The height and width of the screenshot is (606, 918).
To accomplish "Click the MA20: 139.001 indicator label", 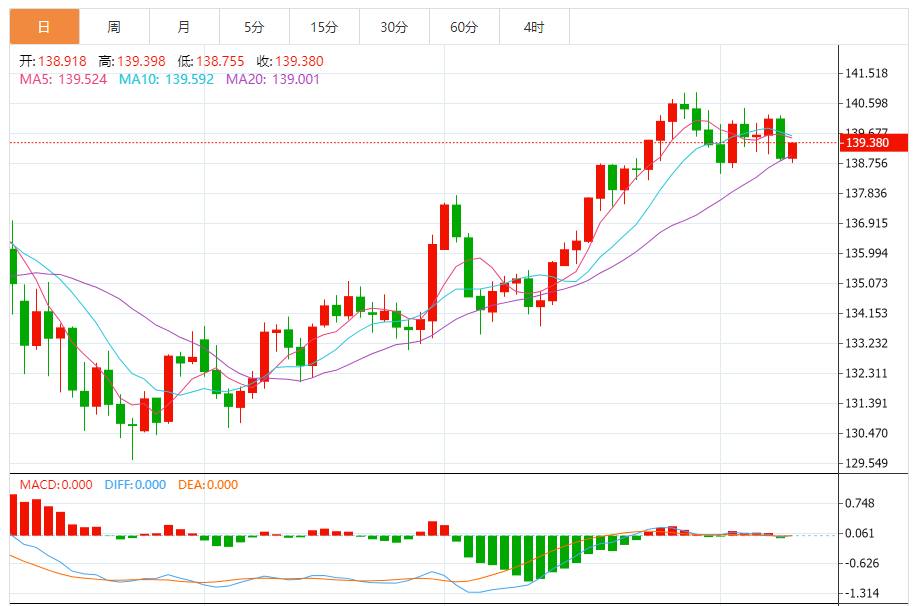I will coord(273,79).
